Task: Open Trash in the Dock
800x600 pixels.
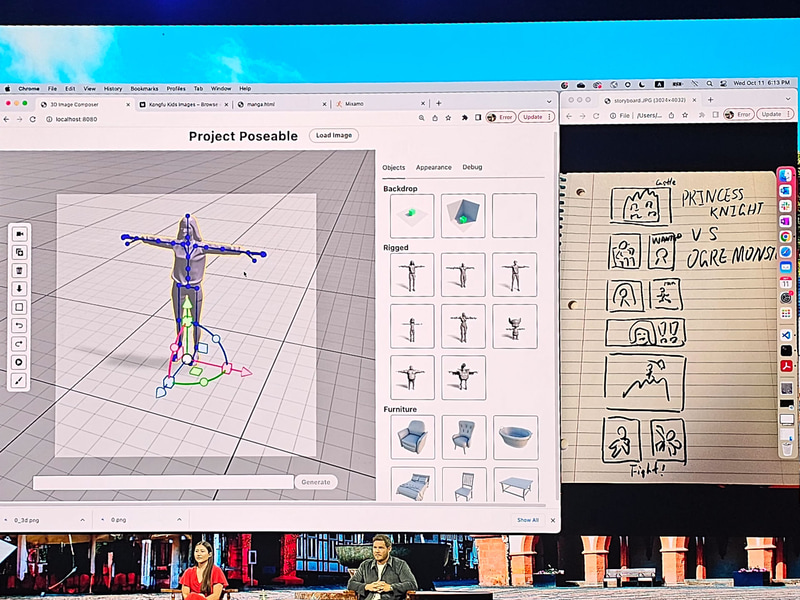Action: click(x=787, y=448)
